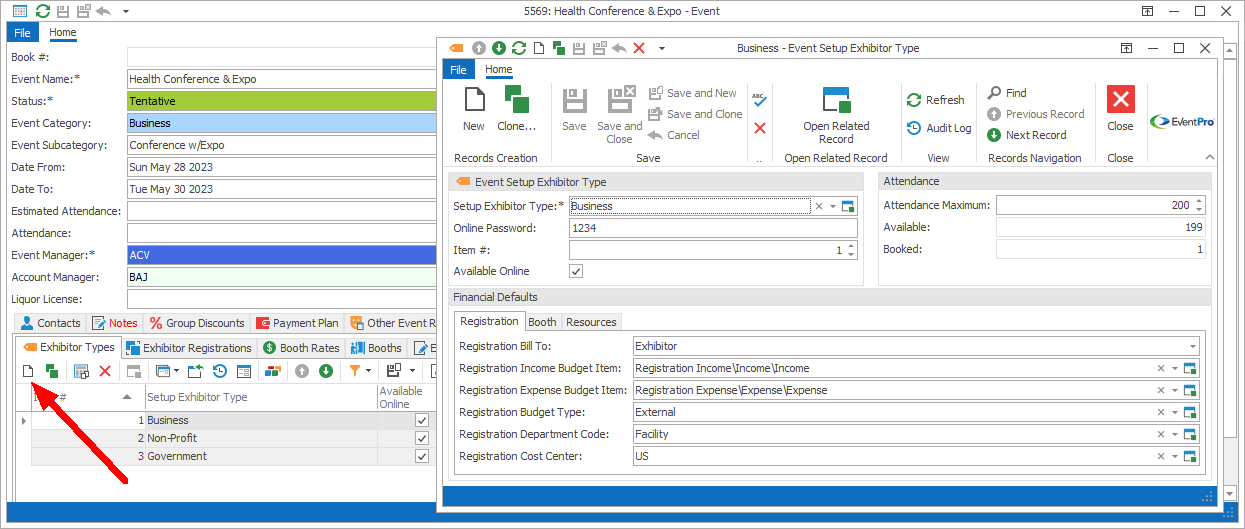Image resolution: width=1245 pixels, height=529 pixels.
Task: Switch to the Resources financial defaults tab
Action: tap(591, 322)
